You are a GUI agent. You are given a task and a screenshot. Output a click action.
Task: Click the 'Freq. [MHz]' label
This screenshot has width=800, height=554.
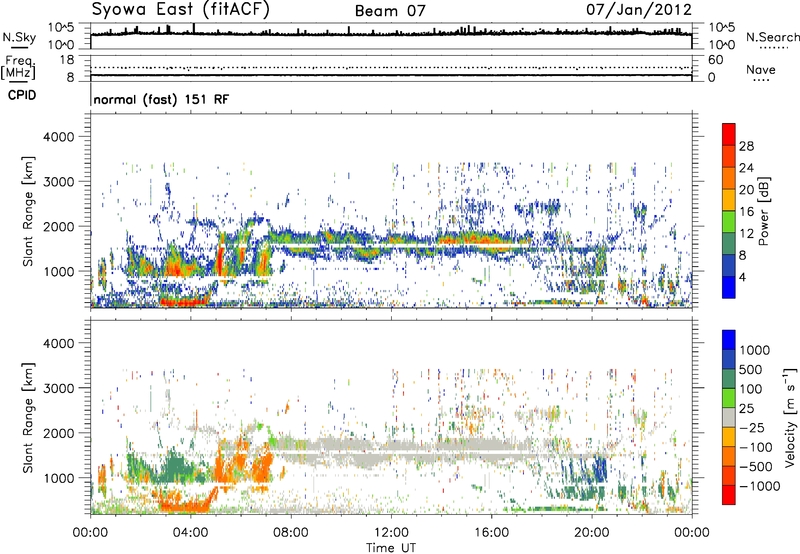(x=18, y=68)
